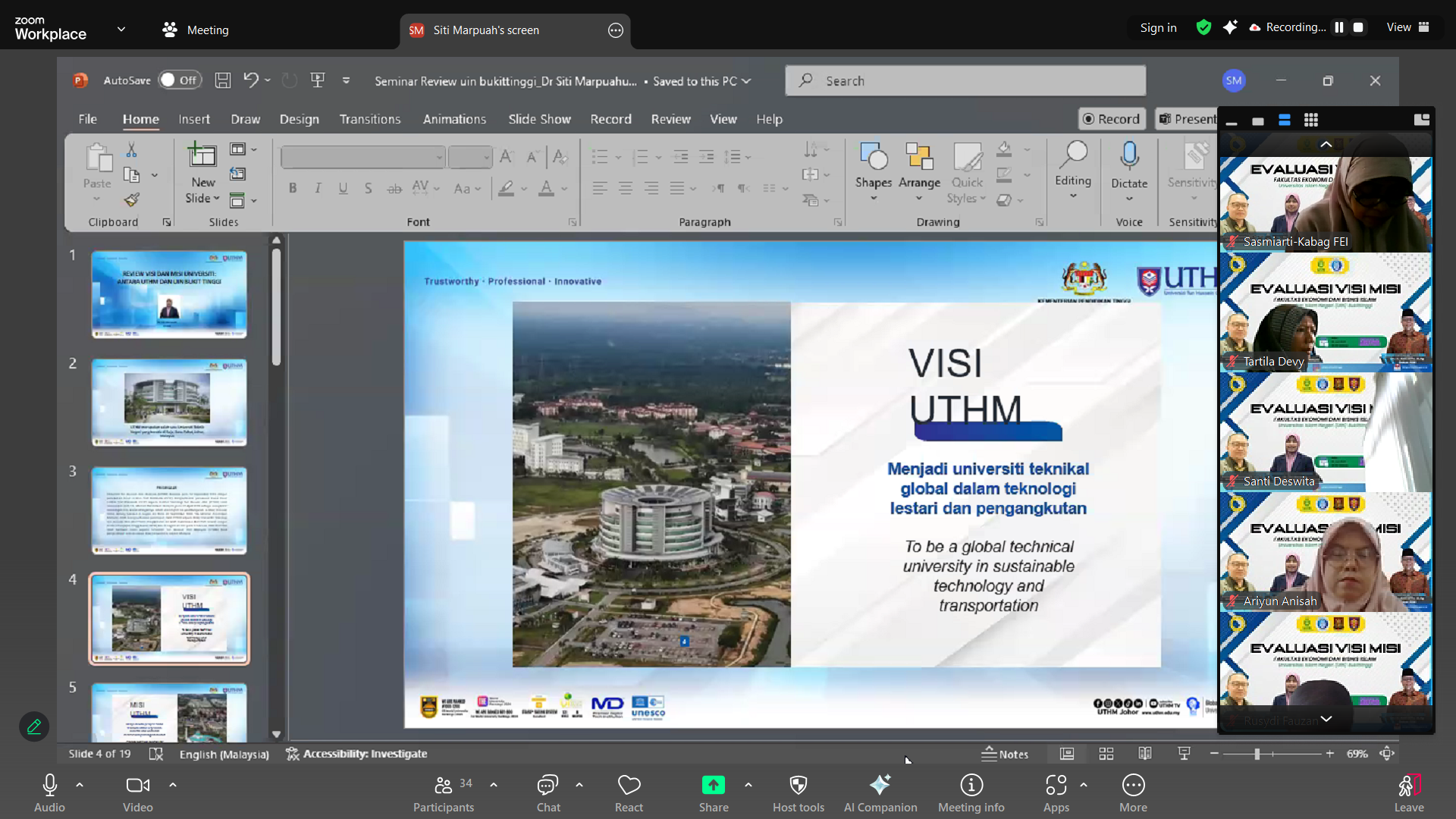Toggle the Video camera on or off
This screenshot has height=819, width=1456.
pyautogui.click(x=137, y=785)
